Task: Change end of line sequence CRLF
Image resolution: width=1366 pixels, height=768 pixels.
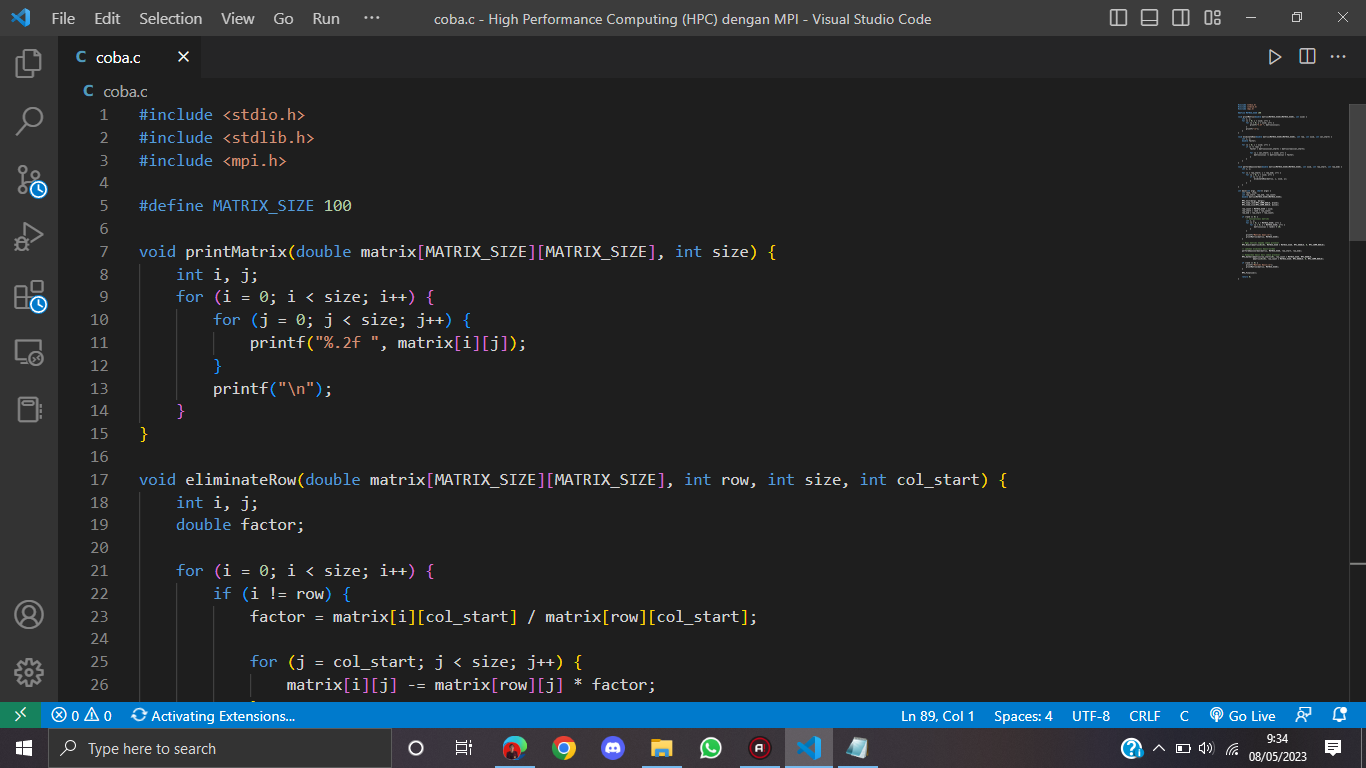Action: point(1145,716)
